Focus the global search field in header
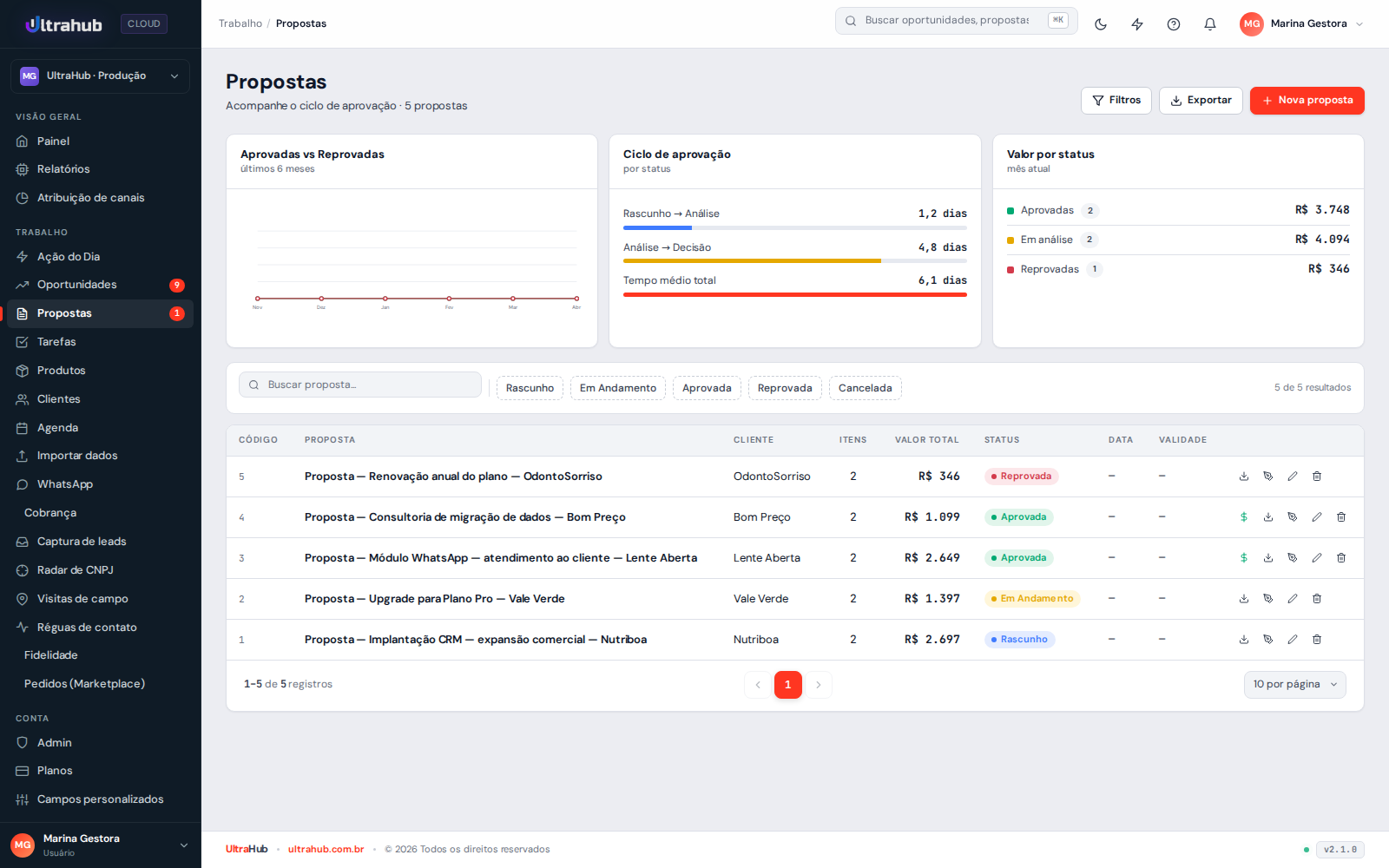1389x868 pixels. [x=957, y=21]
